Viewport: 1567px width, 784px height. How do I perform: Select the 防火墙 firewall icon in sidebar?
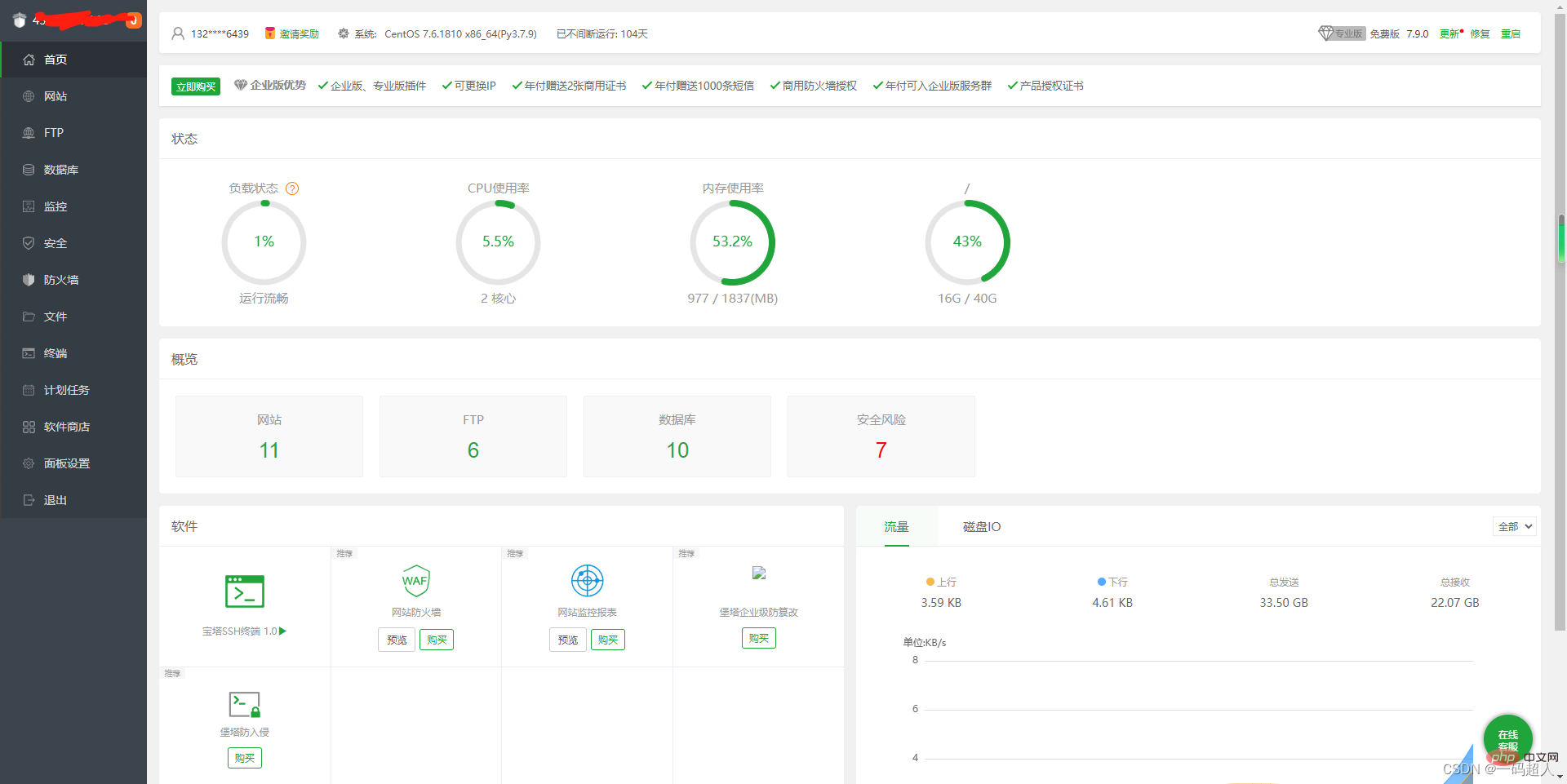coord(29,280)
